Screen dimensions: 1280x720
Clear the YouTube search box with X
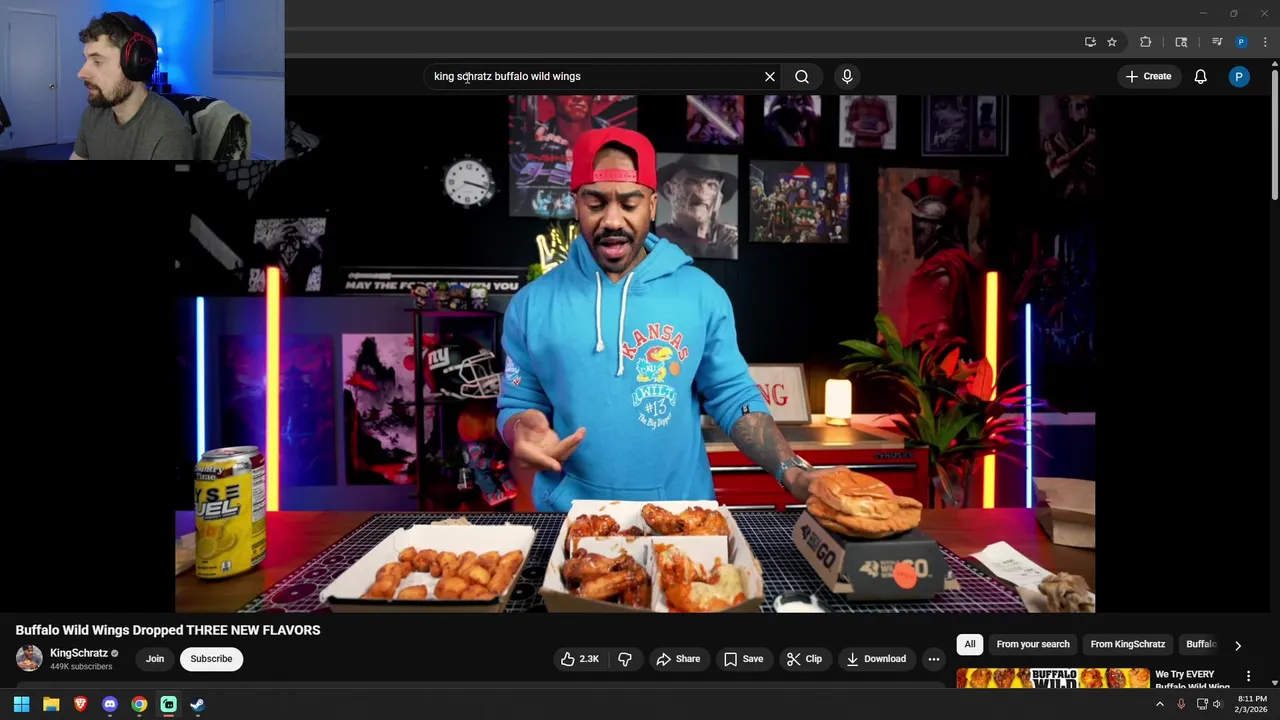pos(770,76)
